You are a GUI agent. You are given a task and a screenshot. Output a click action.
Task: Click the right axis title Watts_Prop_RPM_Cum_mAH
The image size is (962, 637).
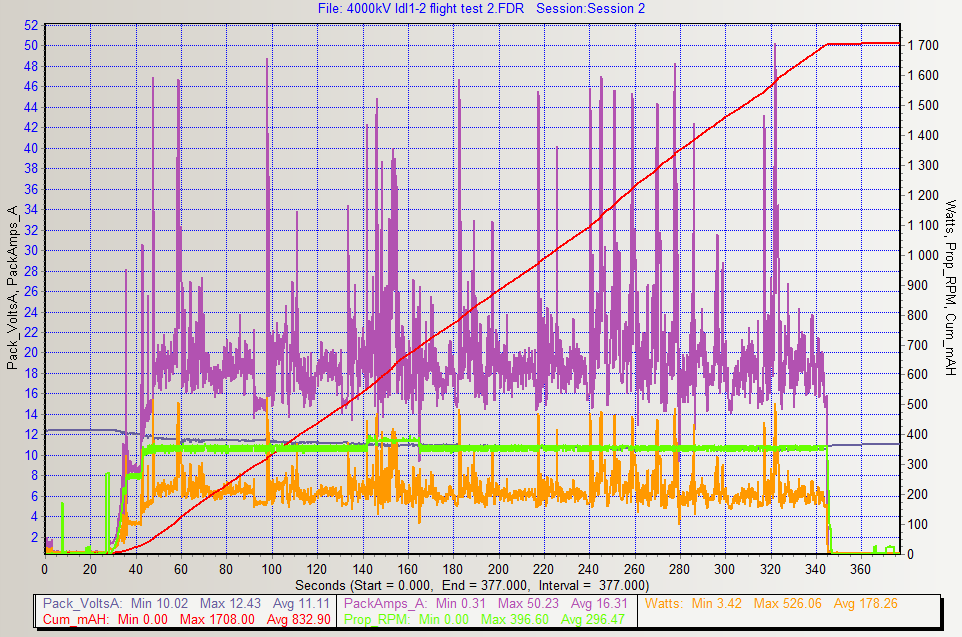coord(950,288)
